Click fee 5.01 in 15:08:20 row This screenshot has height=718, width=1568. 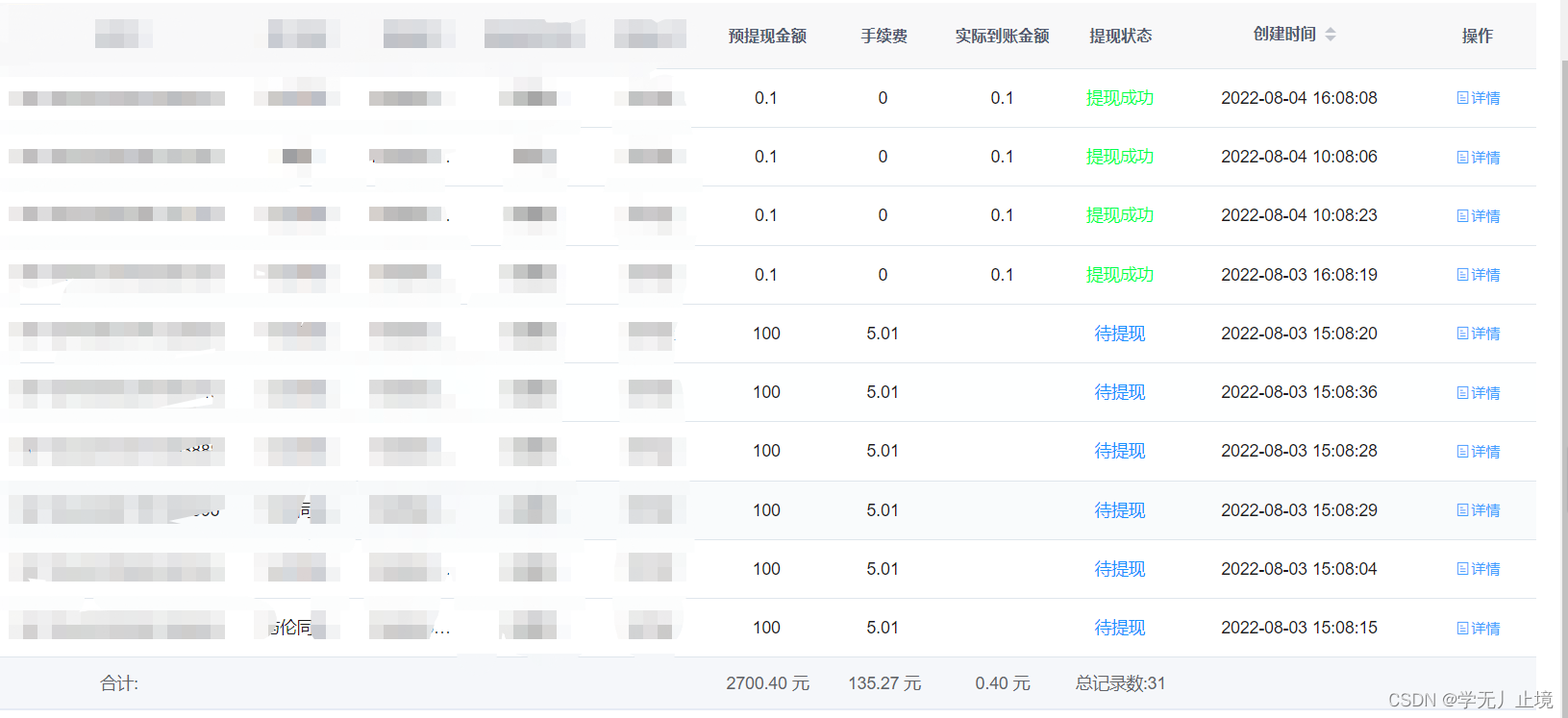point(883,334)
